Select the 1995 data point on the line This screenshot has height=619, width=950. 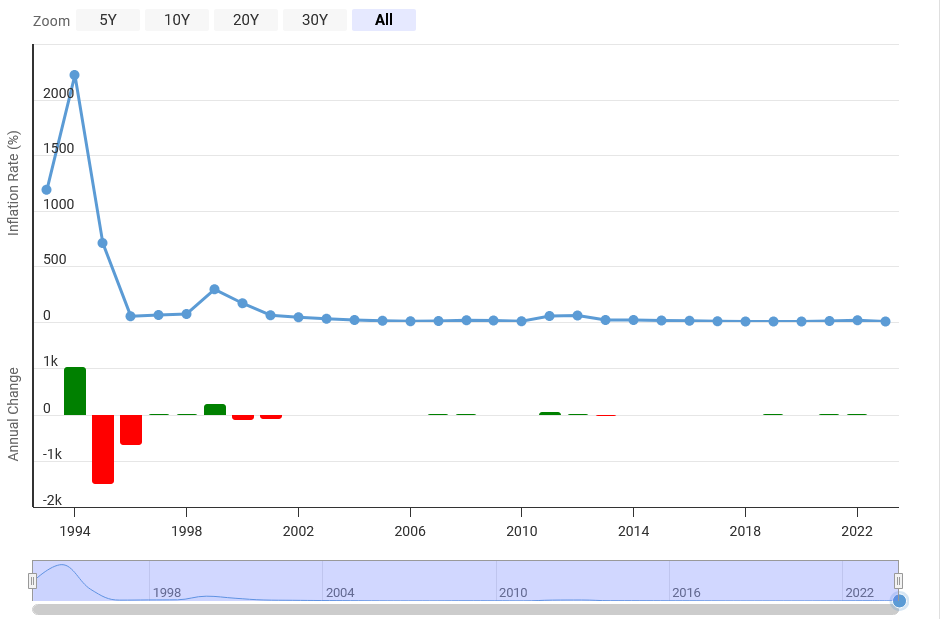coord(102,243)
